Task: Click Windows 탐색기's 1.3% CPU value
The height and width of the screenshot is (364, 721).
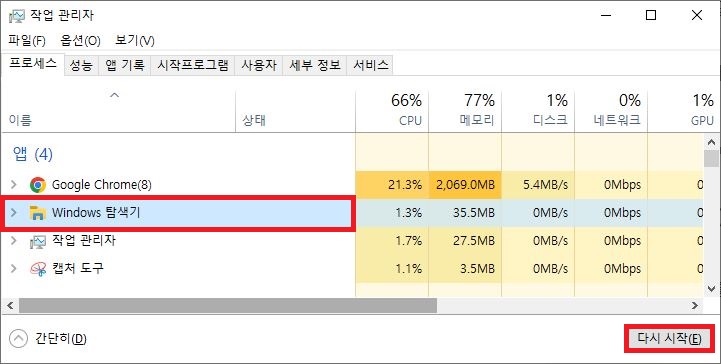Action: 409,213
